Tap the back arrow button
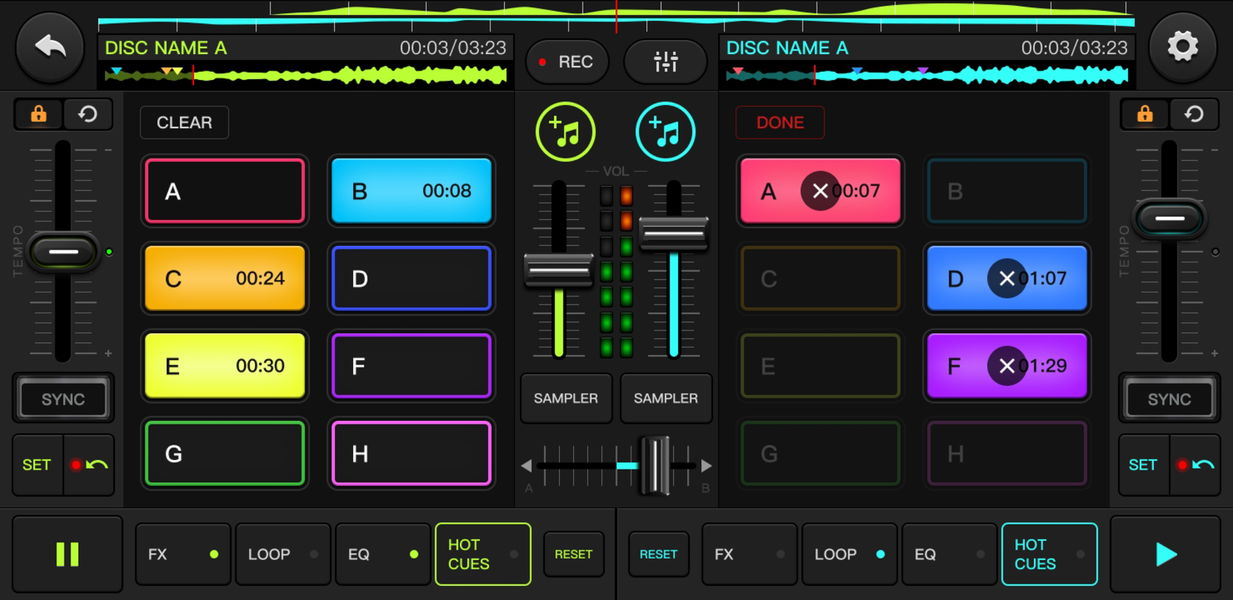This screenshot has width=1233, height=600. pos(49,47)
